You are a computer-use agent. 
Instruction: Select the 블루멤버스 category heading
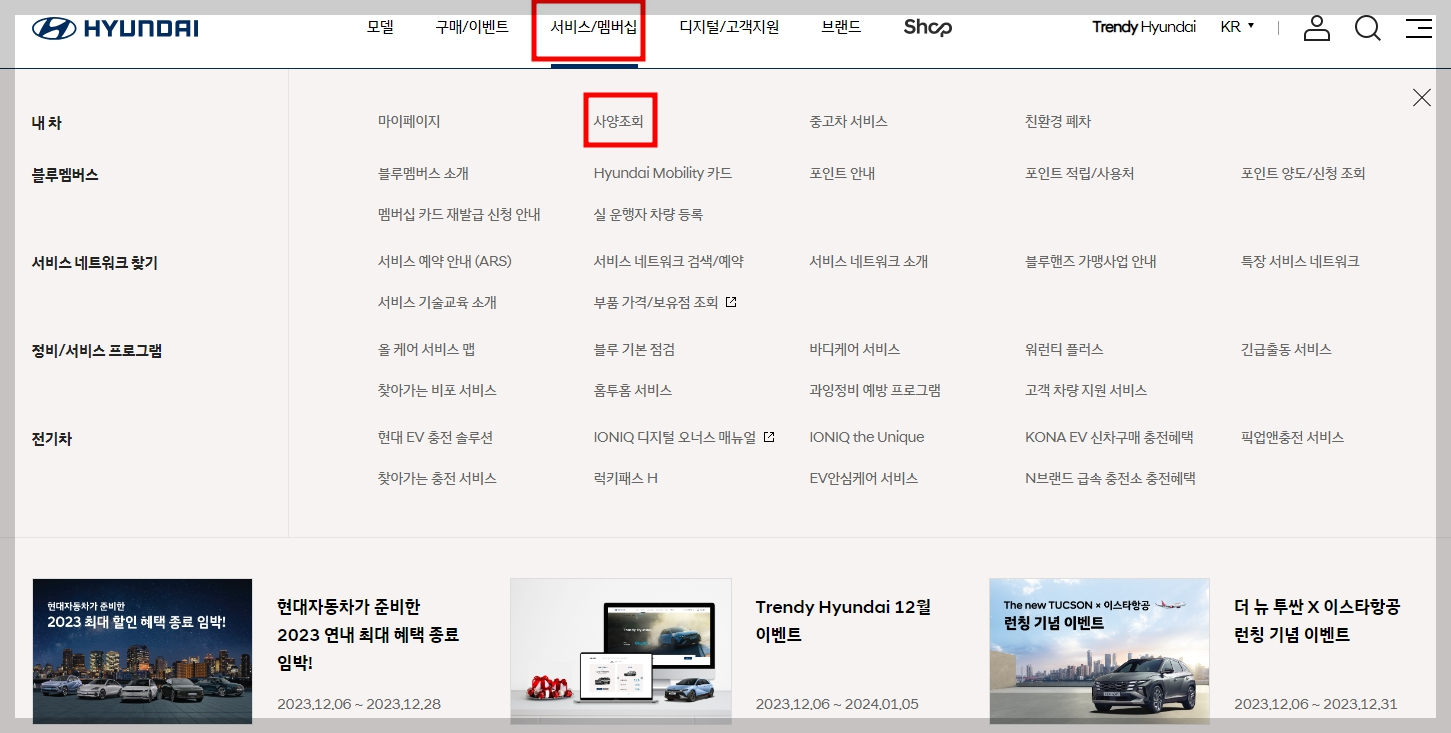point(65,175)
